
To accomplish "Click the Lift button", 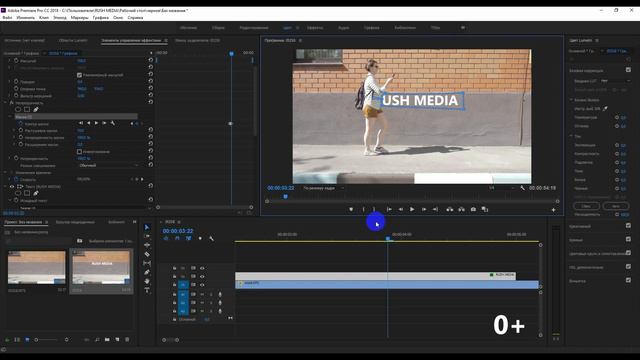I will 450,209.
